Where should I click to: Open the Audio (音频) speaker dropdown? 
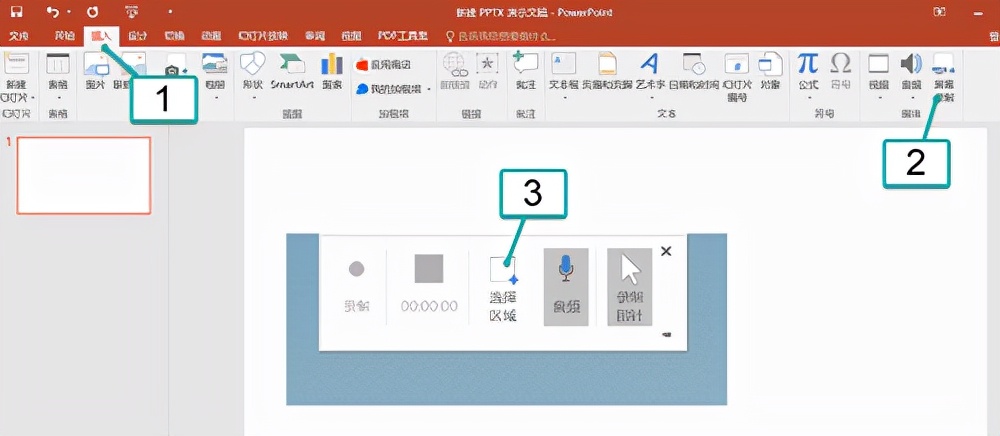912,73
